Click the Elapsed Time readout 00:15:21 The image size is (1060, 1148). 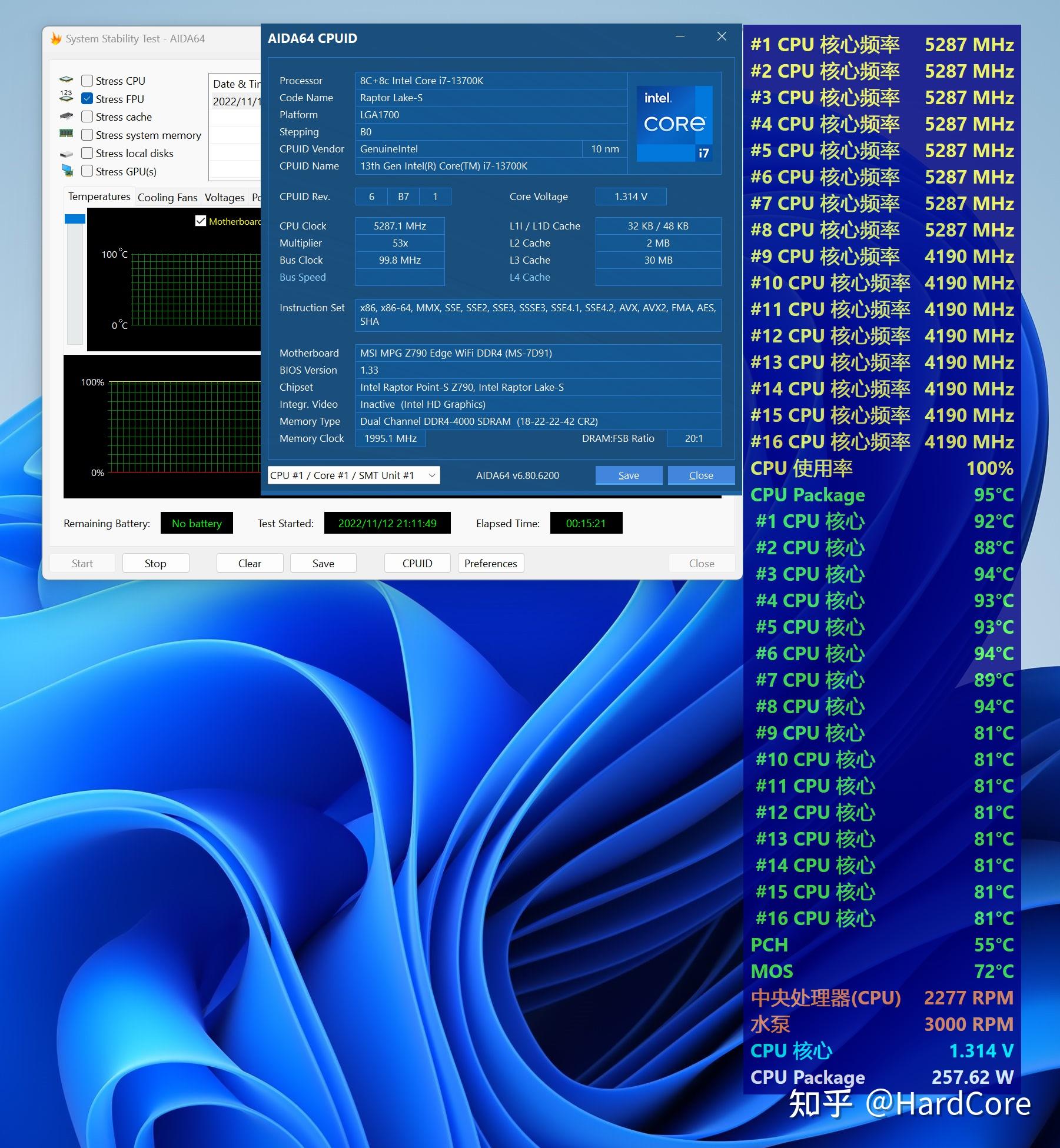click(586, 523)
